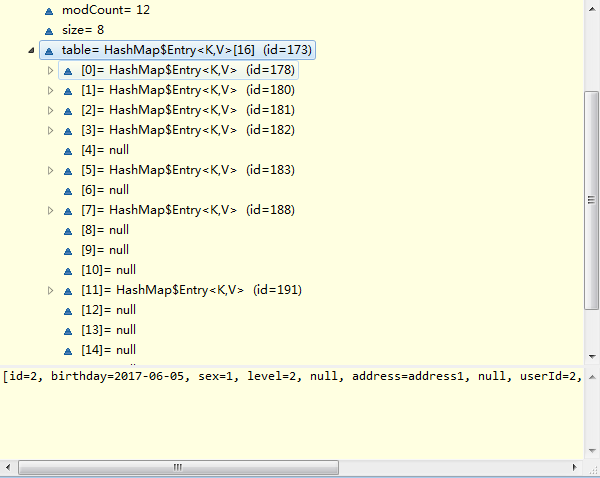The height and width of the screenshot is (478, 600).
Task: Select the [3]= HashMap$Entry (id=182) row
Action: (188, 130)
